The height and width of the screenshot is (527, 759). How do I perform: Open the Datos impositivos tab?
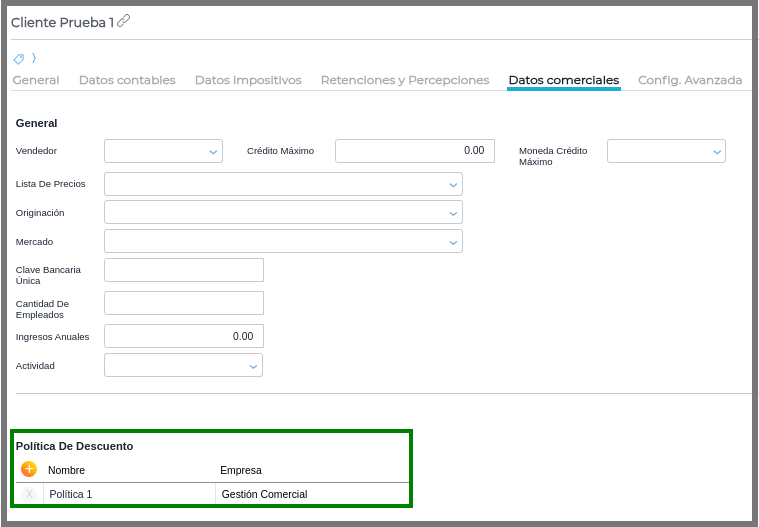[248, 80]
